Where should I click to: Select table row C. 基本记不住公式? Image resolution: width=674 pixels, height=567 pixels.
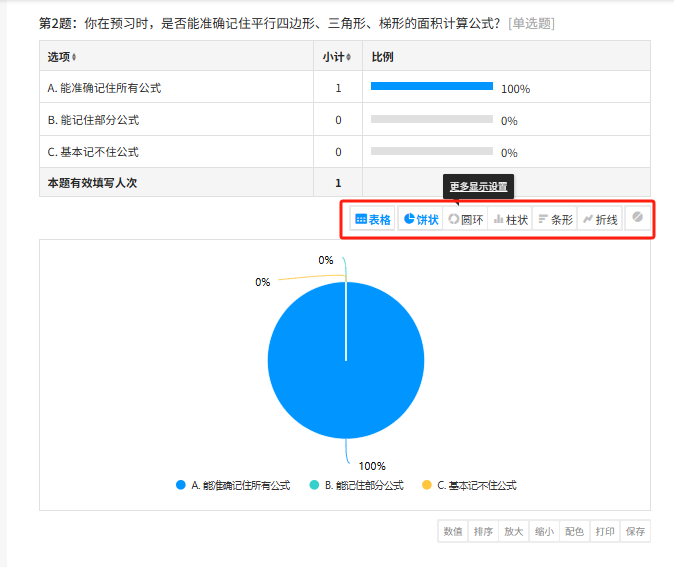[345, 151]
